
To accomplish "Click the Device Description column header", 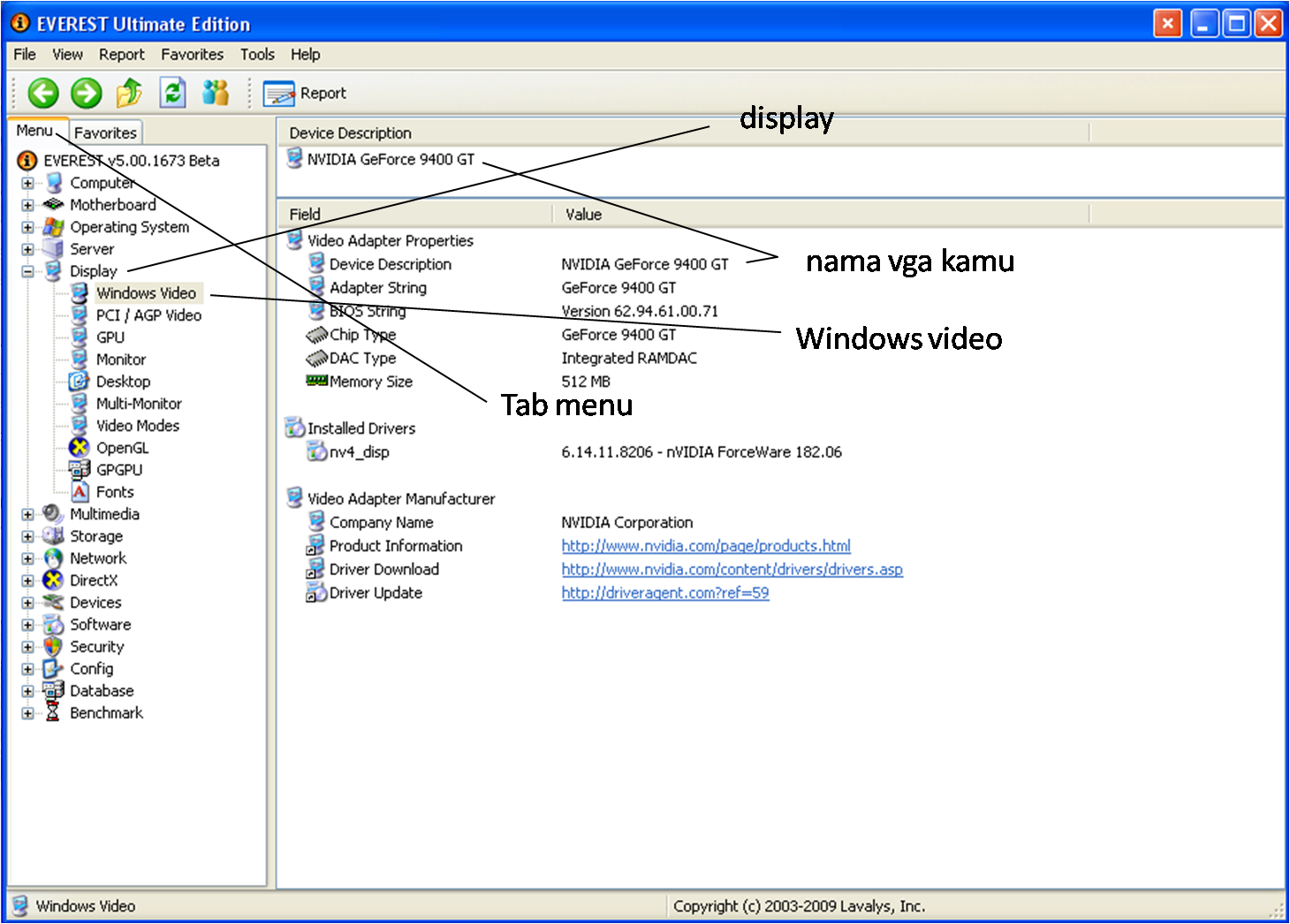I will (684, 133).
